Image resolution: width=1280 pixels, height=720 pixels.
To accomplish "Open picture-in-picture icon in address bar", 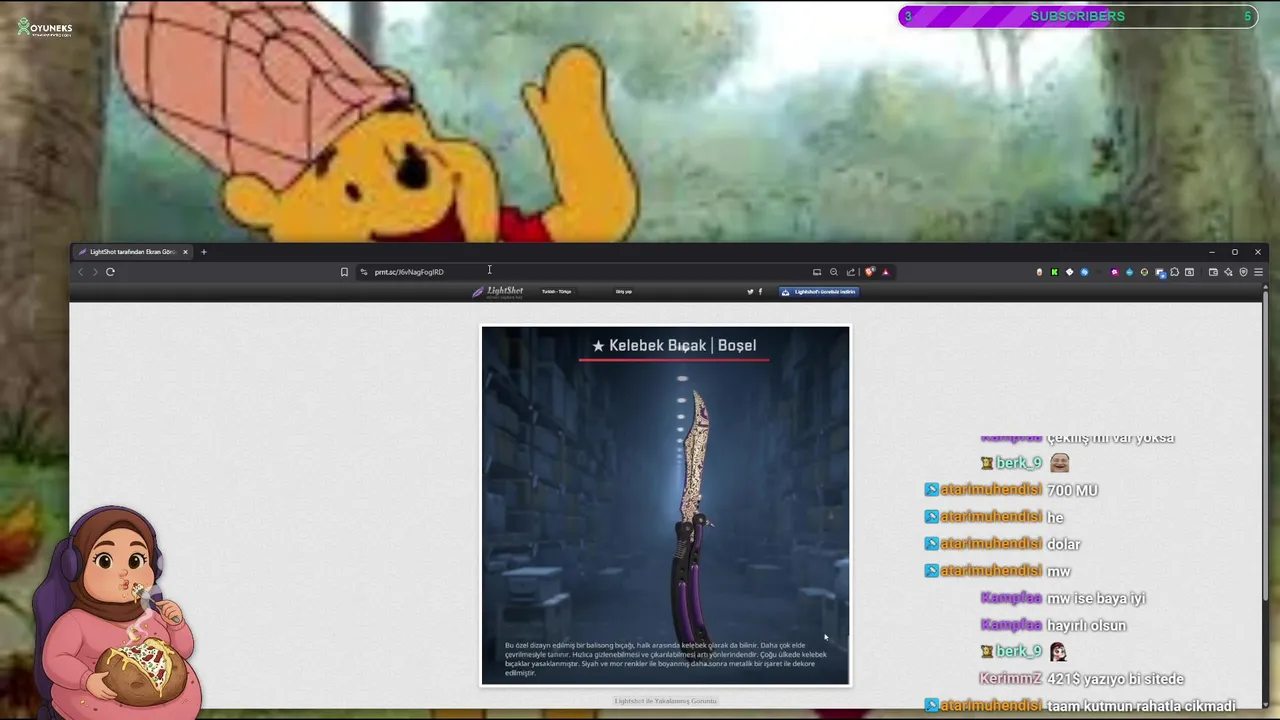I will pos(817,272).
